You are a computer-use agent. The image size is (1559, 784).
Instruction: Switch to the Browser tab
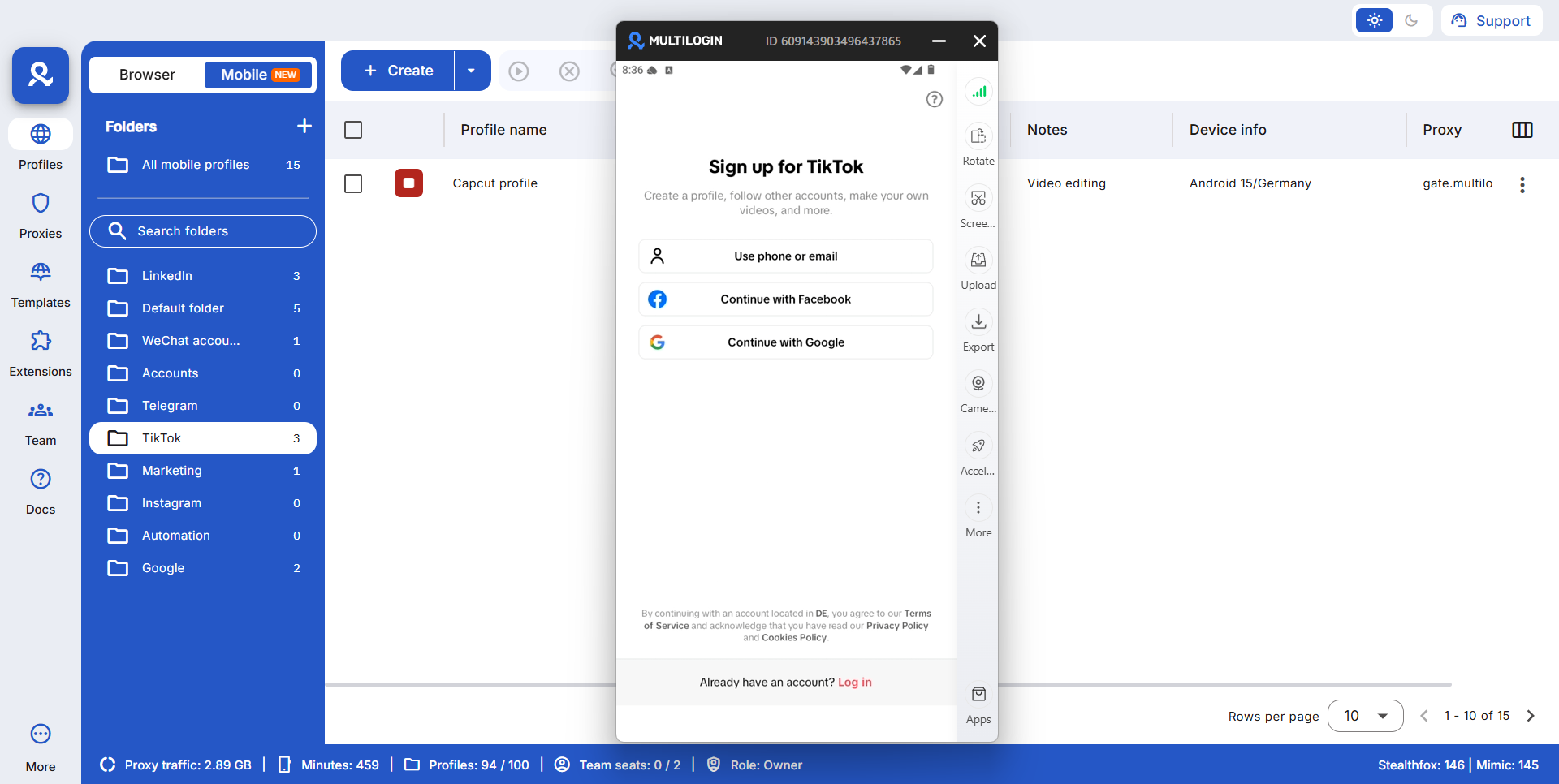(147, 75)
